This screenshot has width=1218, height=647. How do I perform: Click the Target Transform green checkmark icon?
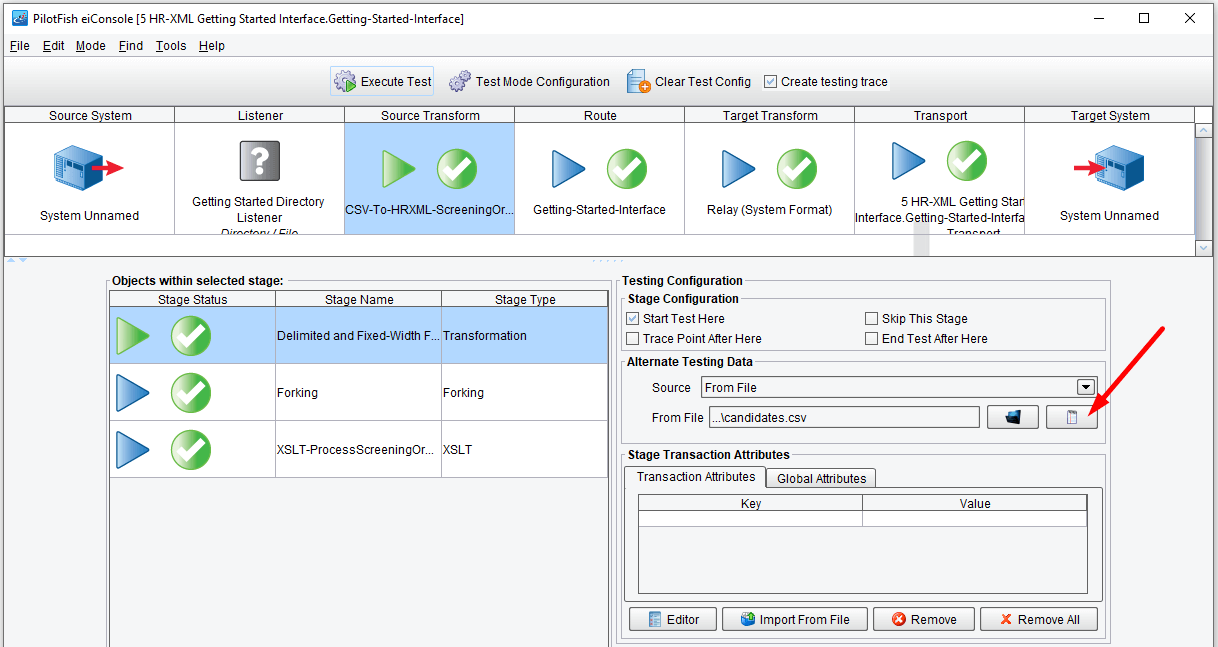[797, 169]
